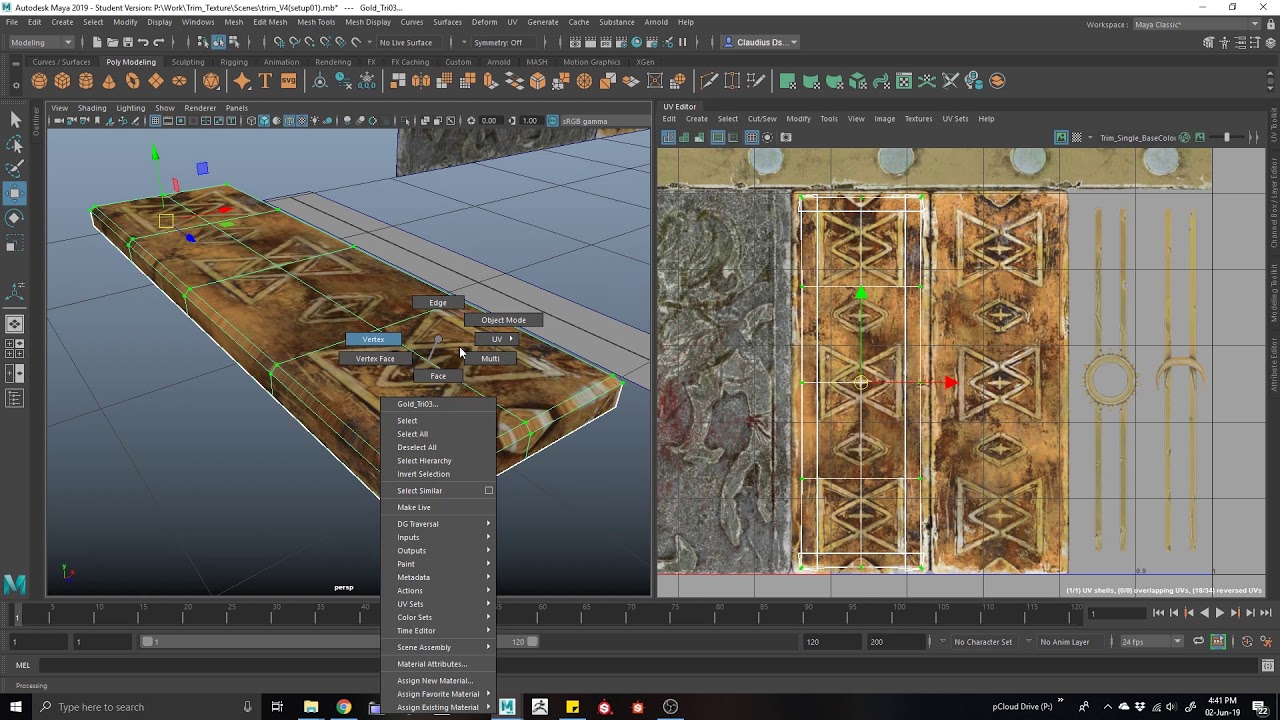Open a scene with the folder icon
This screenshot has width=1280, height=720.
click(112, 42)
